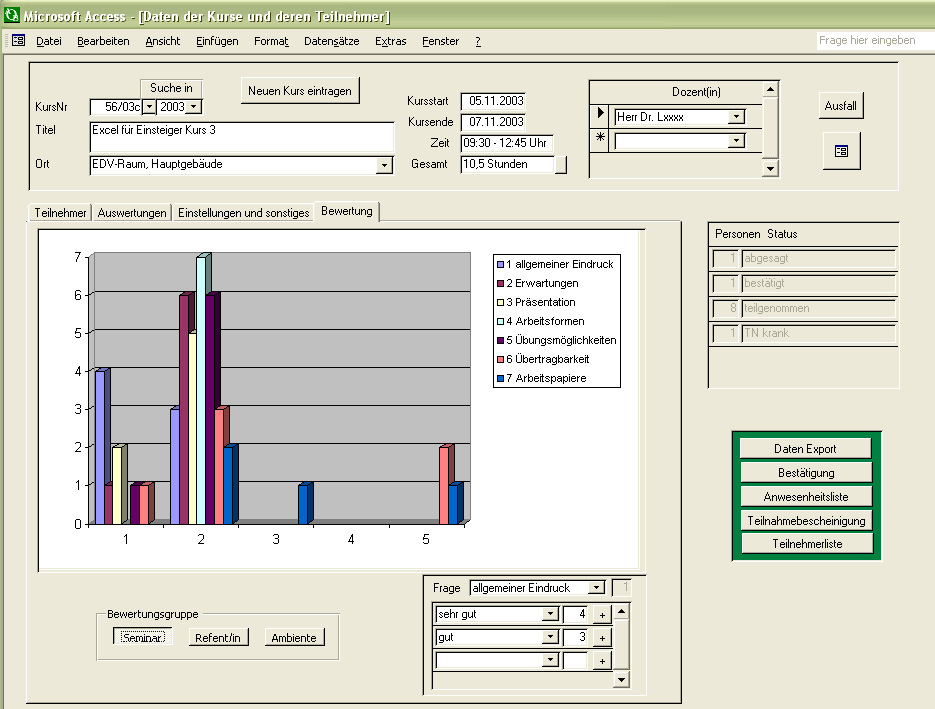Select the Bewertung tab
The image size is (935, 709).
click(x=346, y=211)
